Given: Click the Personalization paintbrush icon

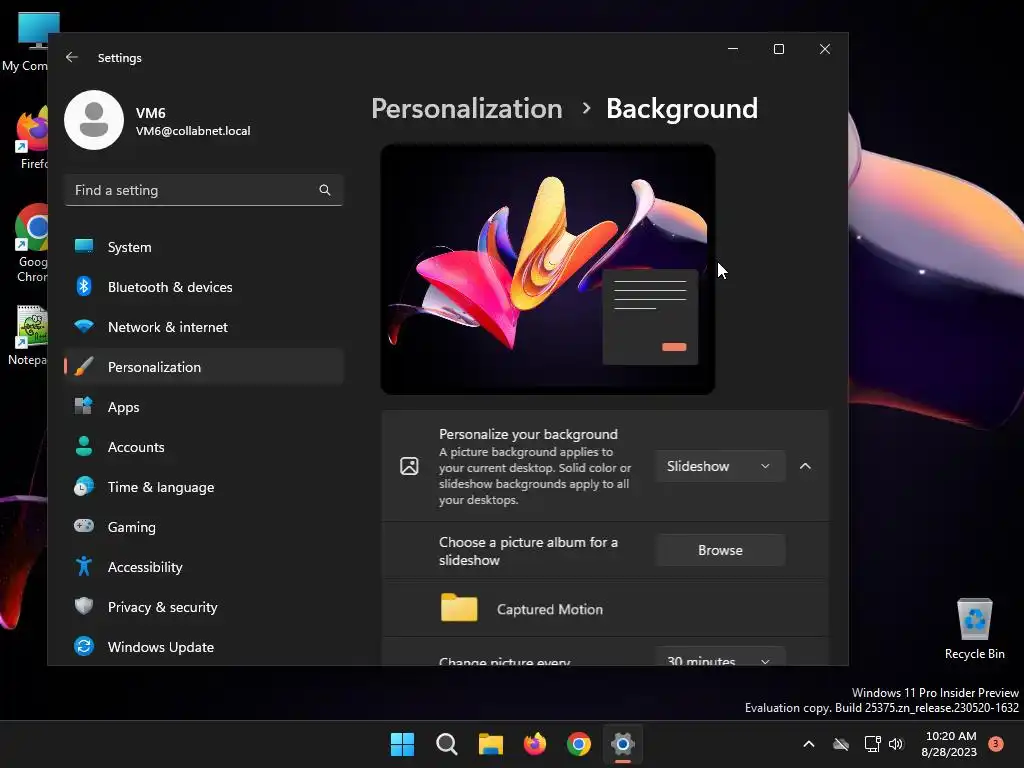Looking at the screenshot, I should tap(84, 366).
